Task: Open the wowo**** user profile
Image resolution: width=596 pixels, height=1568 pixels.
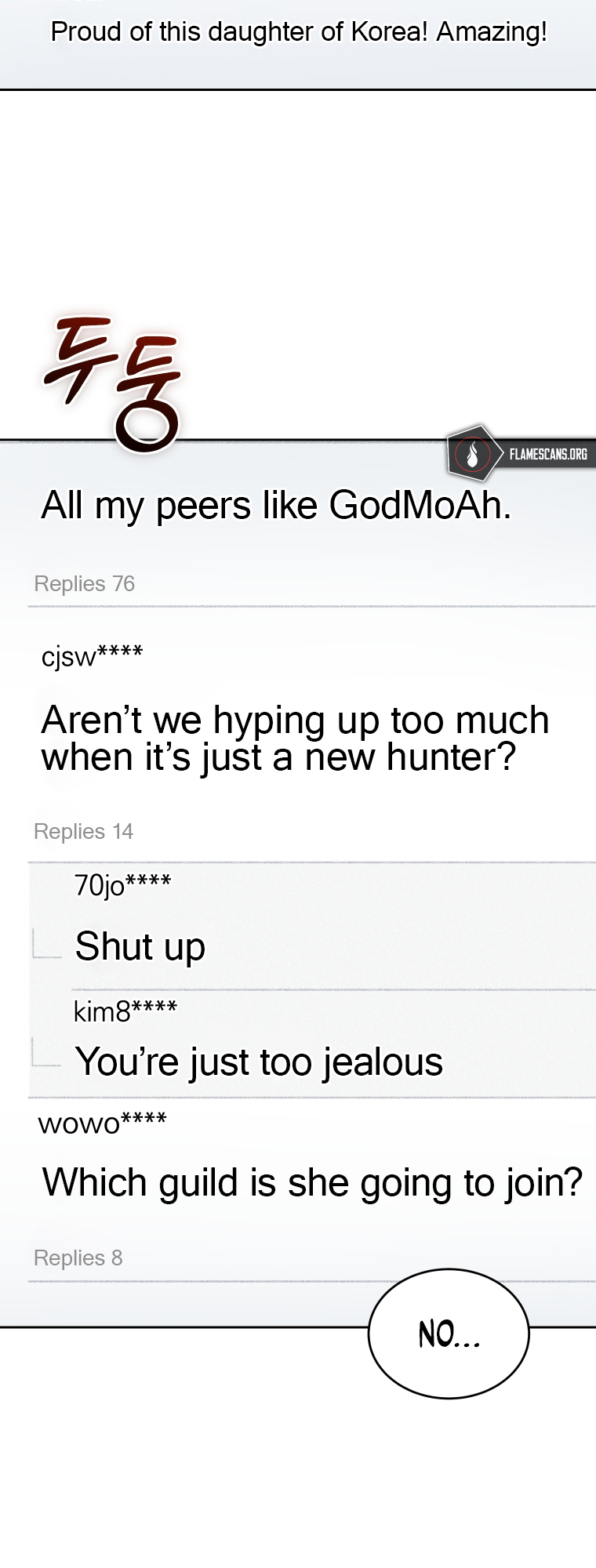Action: pos(102,1123)
